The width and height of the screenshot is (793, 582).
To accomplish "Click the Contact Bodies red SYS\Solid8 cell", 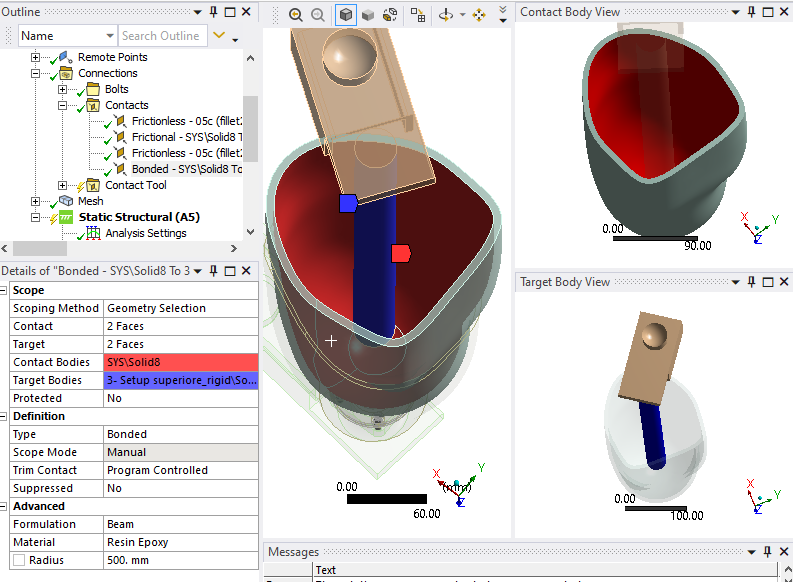I will [181, 363].
